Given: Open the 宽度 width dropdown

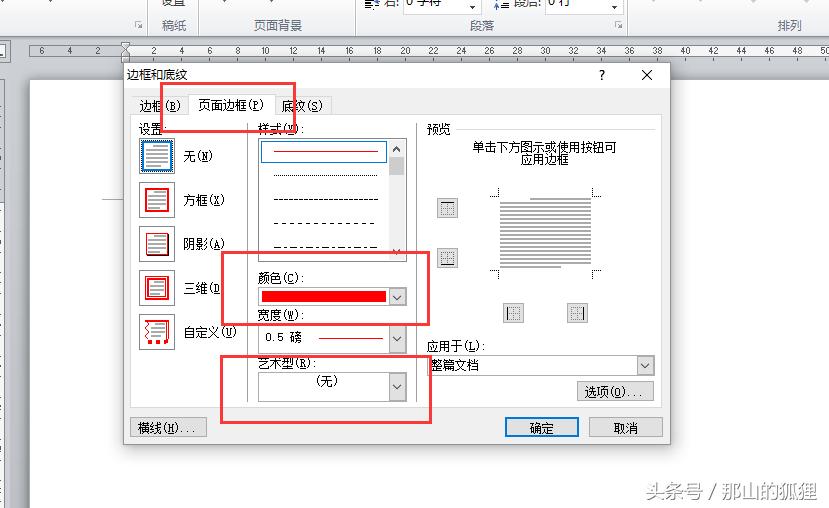Looking at the screenshot, I should pyautogui.click(x=397, y=338).
